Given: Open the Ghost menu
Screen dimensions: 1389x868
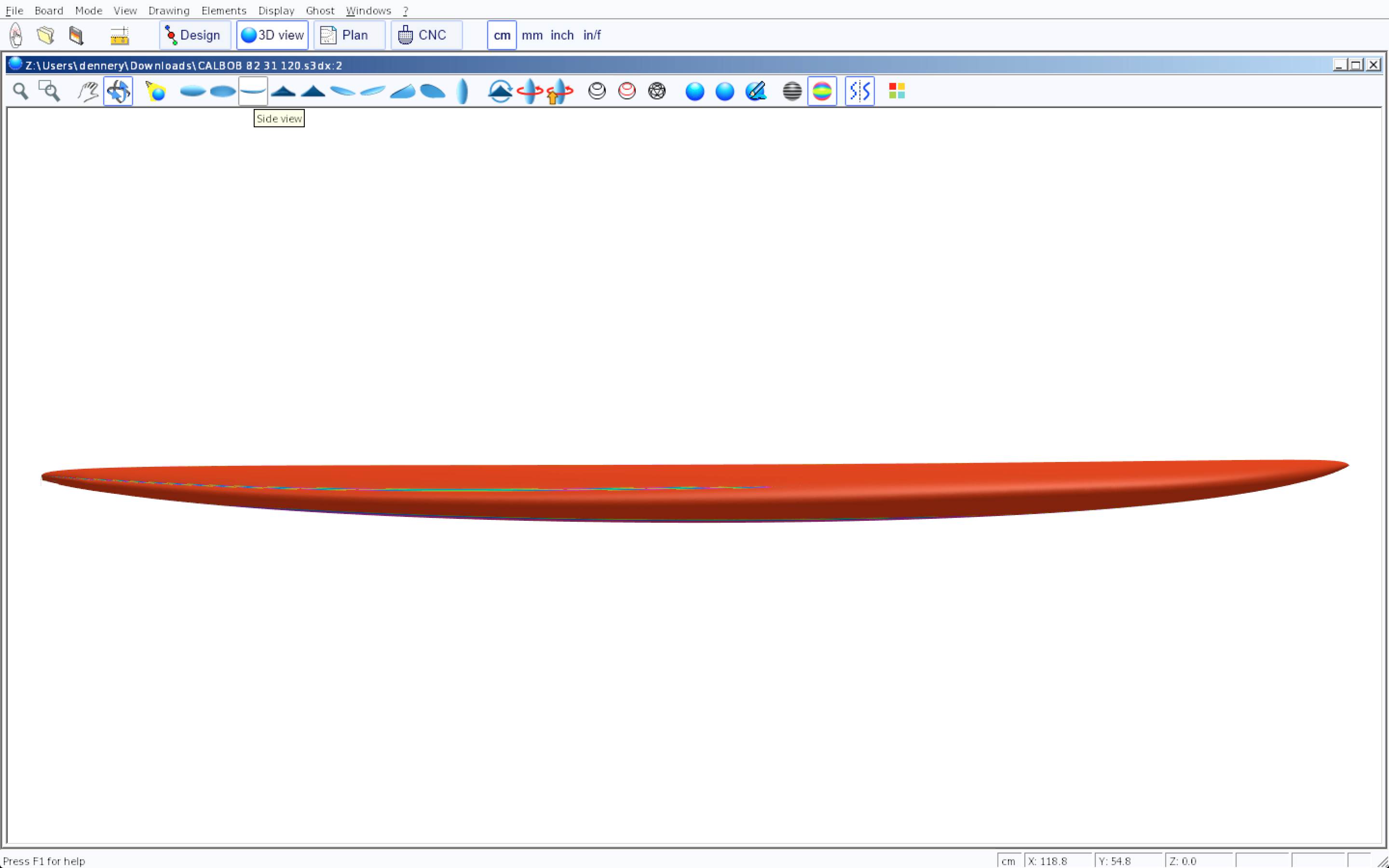Looking at the screenshot, I should tap(320, 10).
